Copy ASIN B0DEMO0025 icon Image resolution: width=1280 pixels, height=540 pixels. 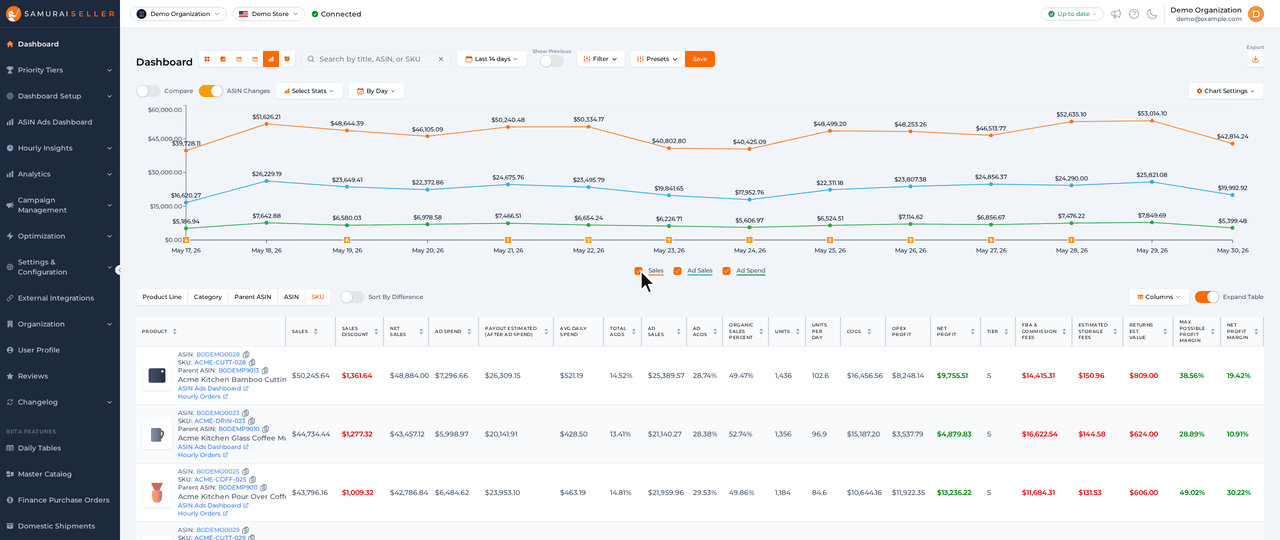[x=246, y=471]
